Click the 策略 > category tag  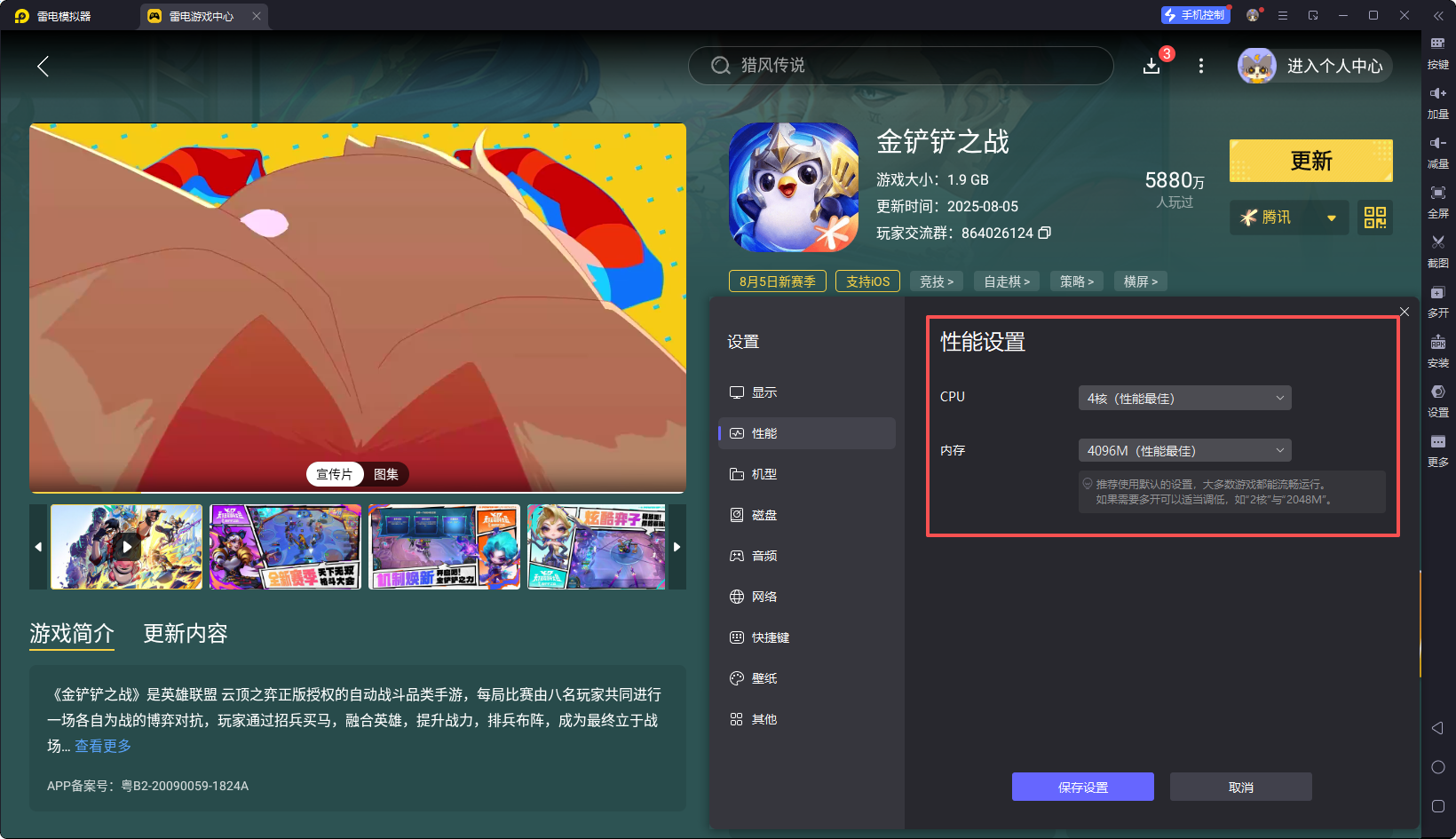[x=1077, y=281]
